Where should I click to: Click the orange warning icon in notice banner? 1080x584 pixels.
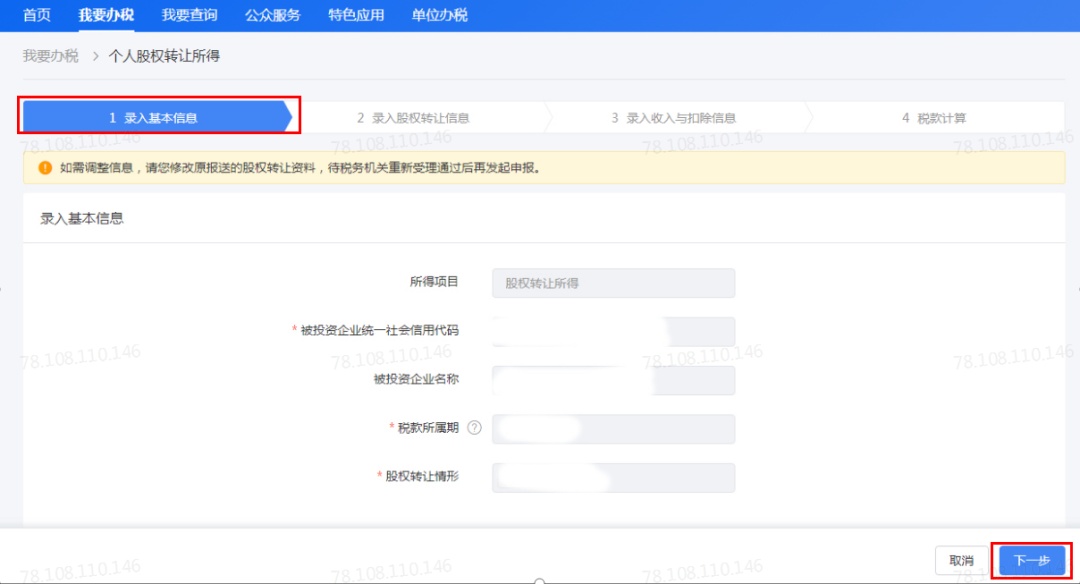point(45,167)
